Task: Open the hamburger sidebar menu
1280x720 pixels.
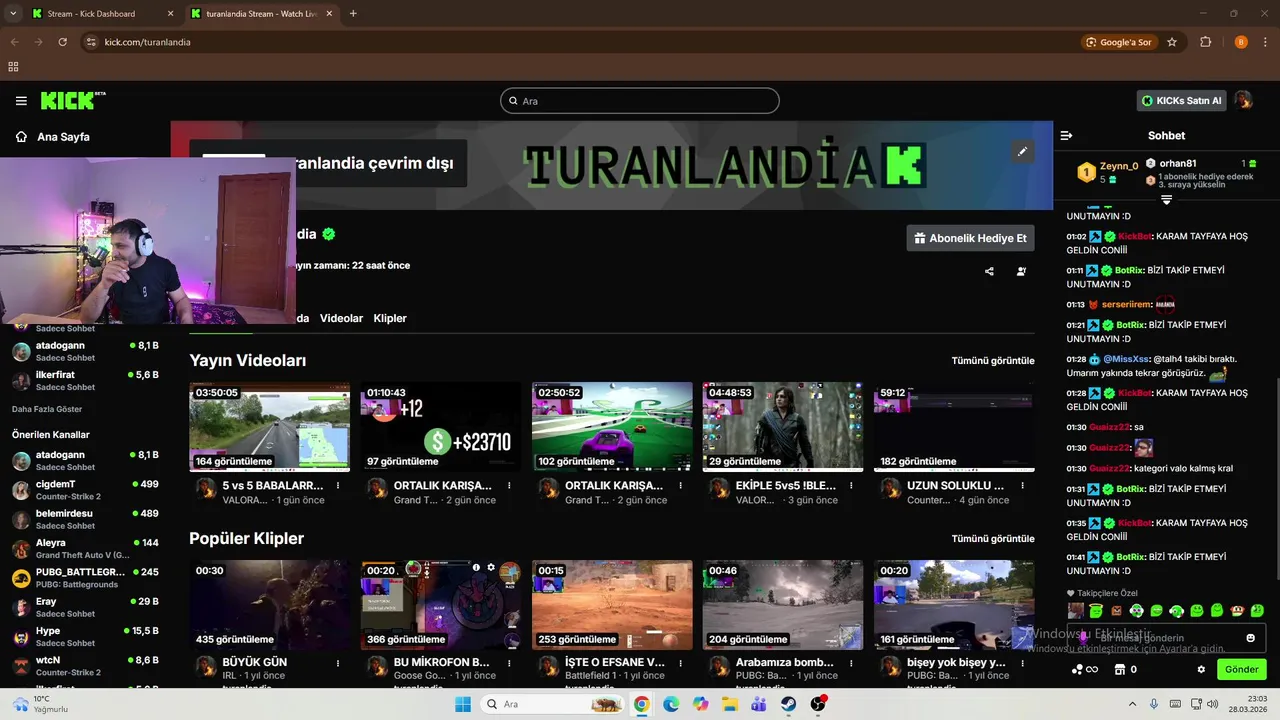Action: 21,101
